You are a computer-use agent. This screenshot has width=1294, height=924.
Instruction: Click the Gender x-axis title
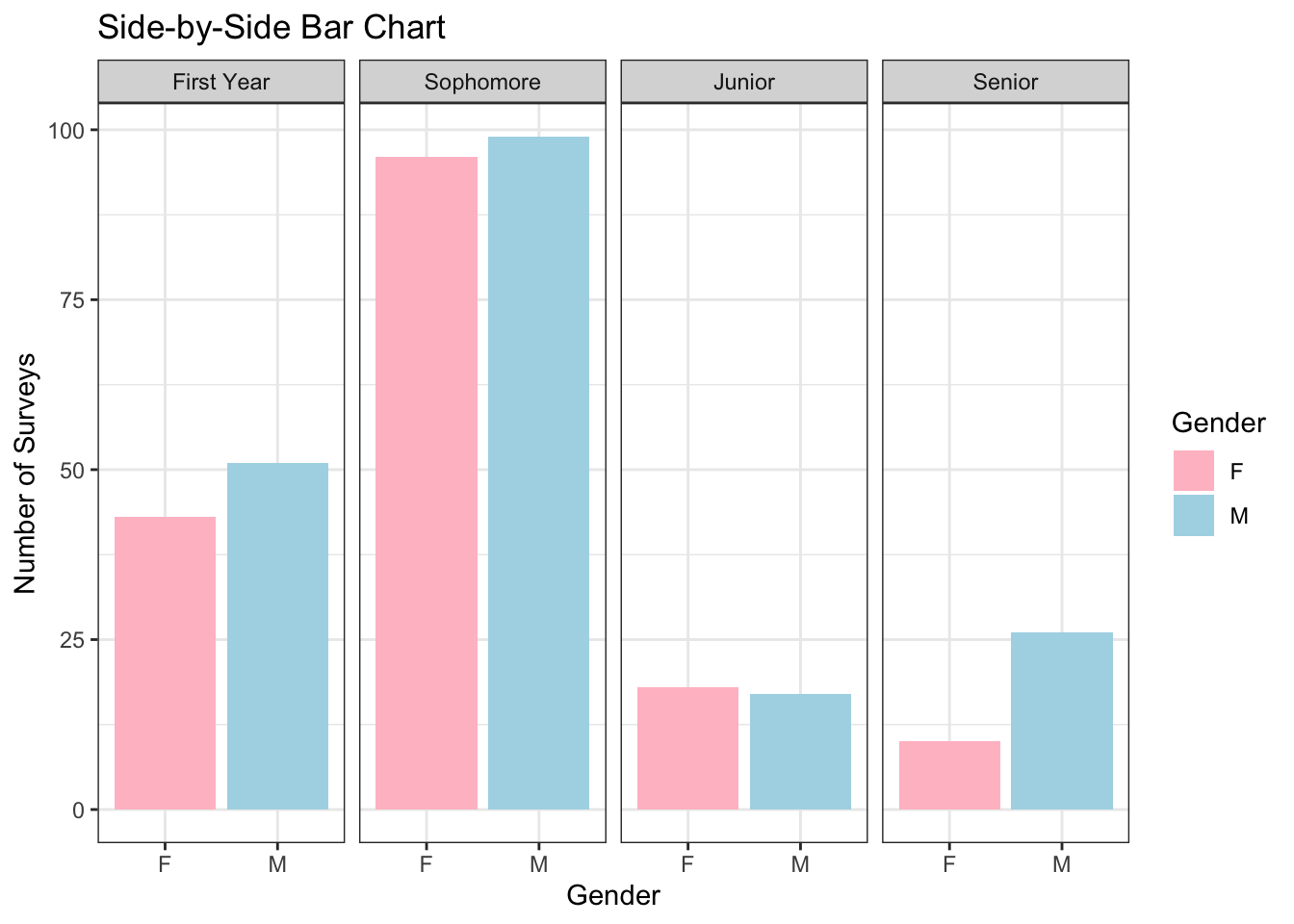613,896
